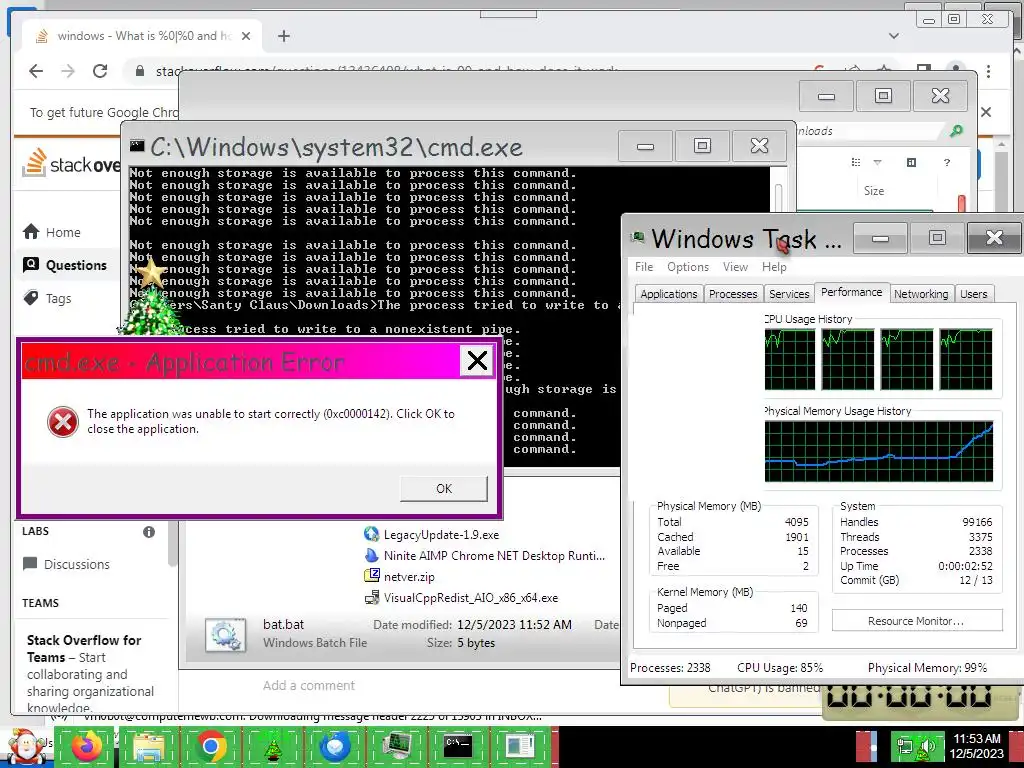Image resolution: width=1024 pixels, height=768 pixels.
Task: Open the View menu in Task Manager
Action: click(735, 266)
